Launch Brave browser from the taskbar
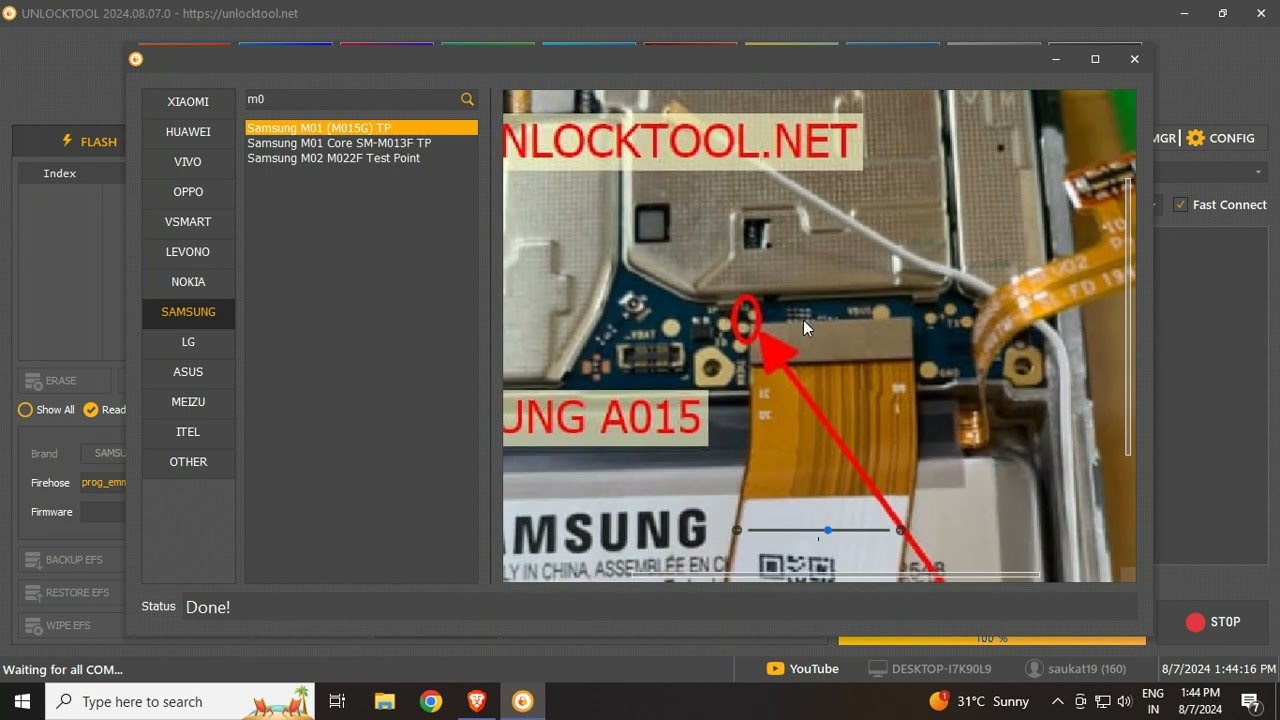 coord(477,702)
